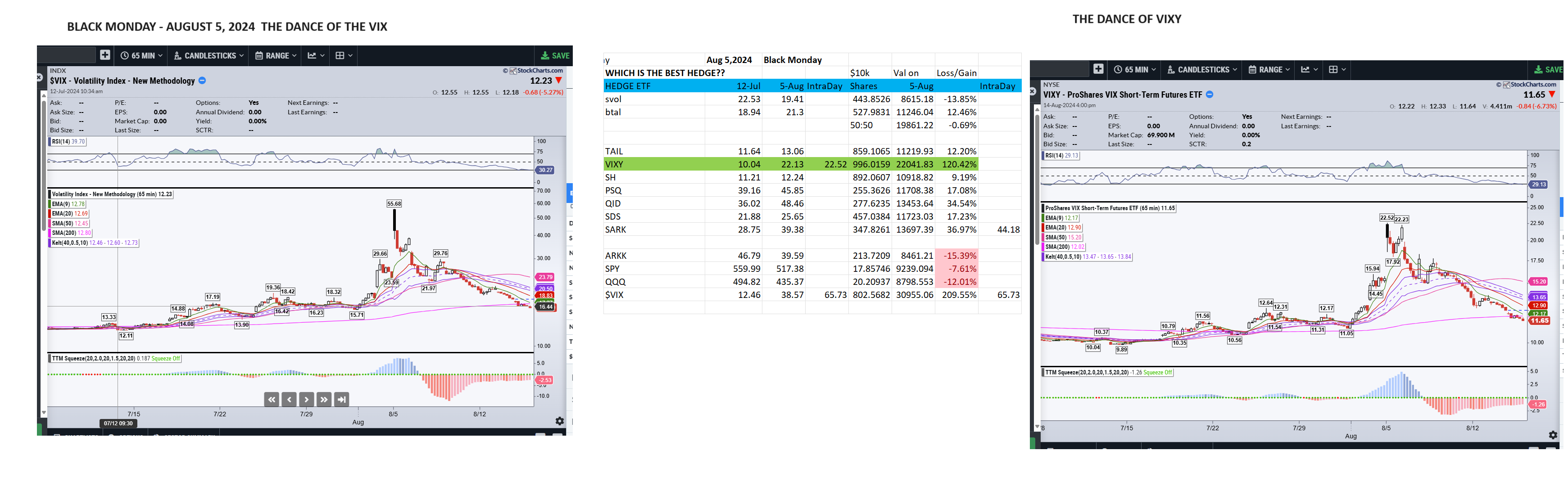
Task: Step back one bar with the single left arrow
Action: coord(289,400)
